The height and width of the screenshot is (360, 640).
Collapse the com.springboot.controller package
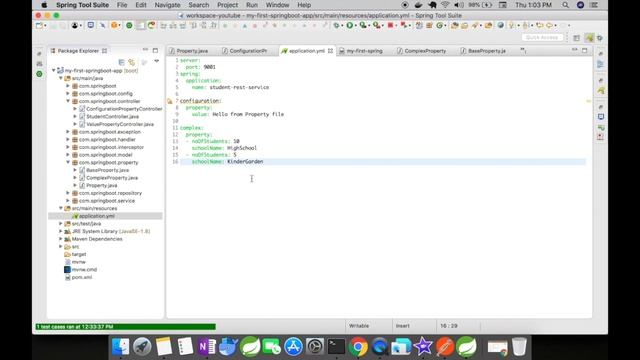68,101
